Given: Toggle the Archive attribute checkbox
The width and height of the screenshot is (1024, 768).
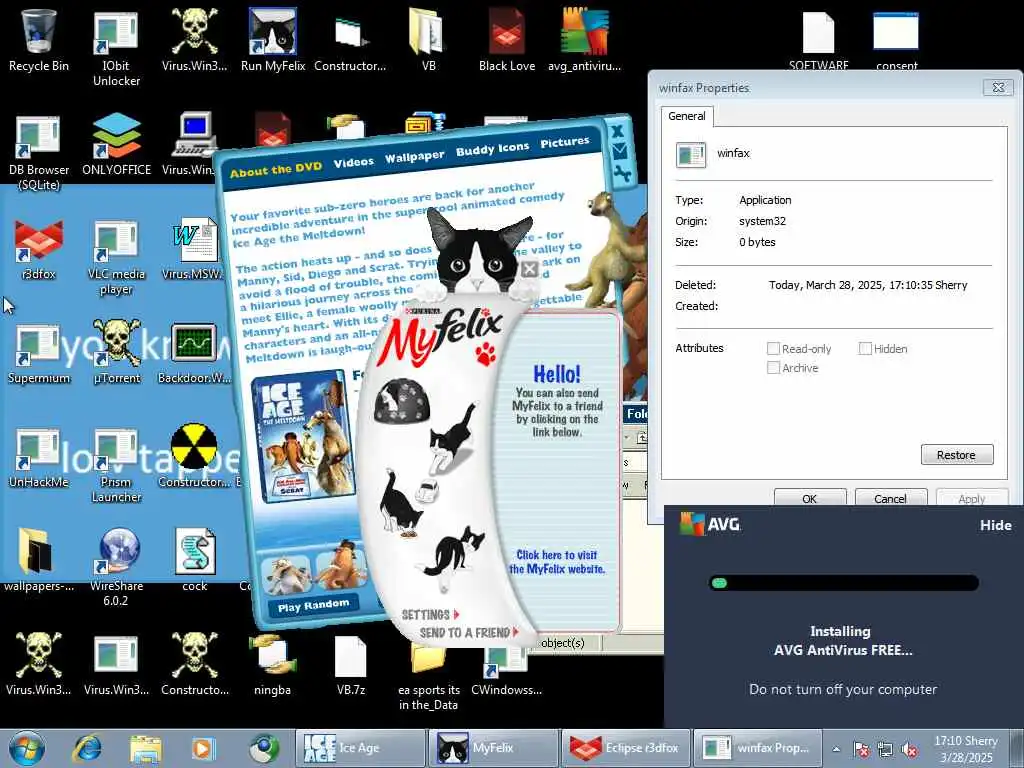Looking at the screenshot, I should (x=773, y=368).
